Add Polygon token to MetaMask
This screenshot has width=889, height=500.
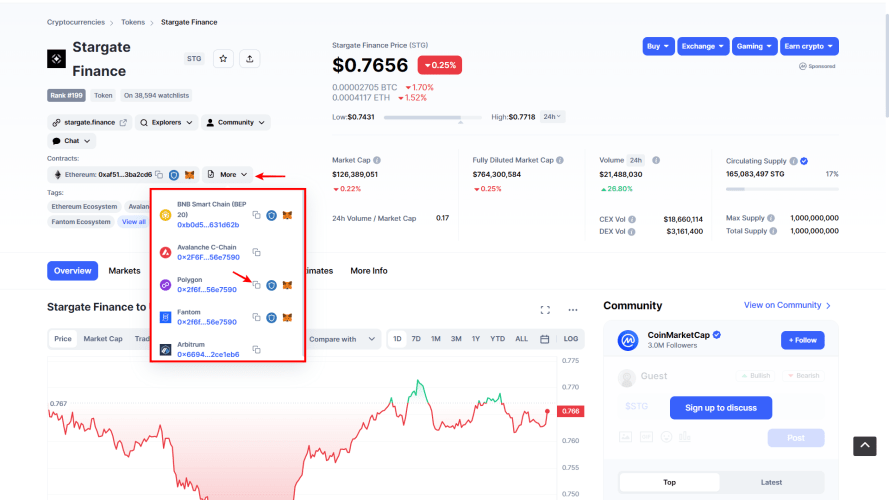(287, 285)
